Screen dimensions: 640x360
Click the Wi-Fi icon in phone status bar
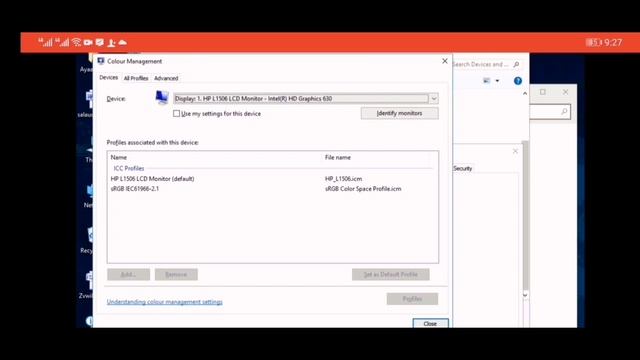tap(76, 42)
